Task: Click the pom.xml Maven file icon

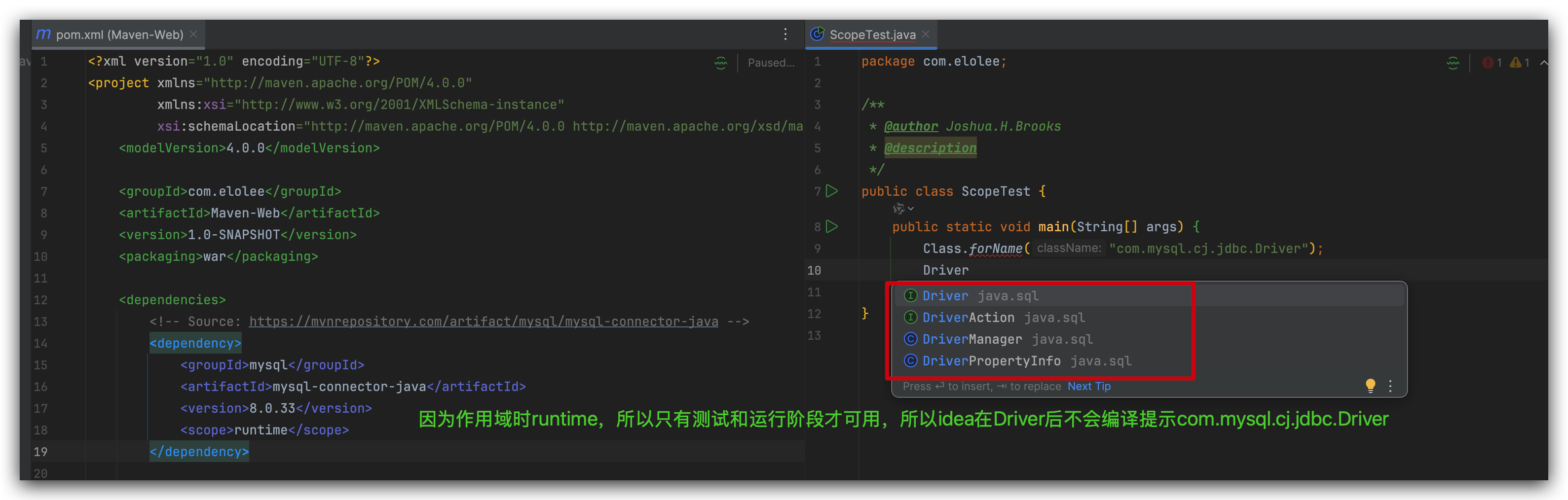Action: point(43,35)
